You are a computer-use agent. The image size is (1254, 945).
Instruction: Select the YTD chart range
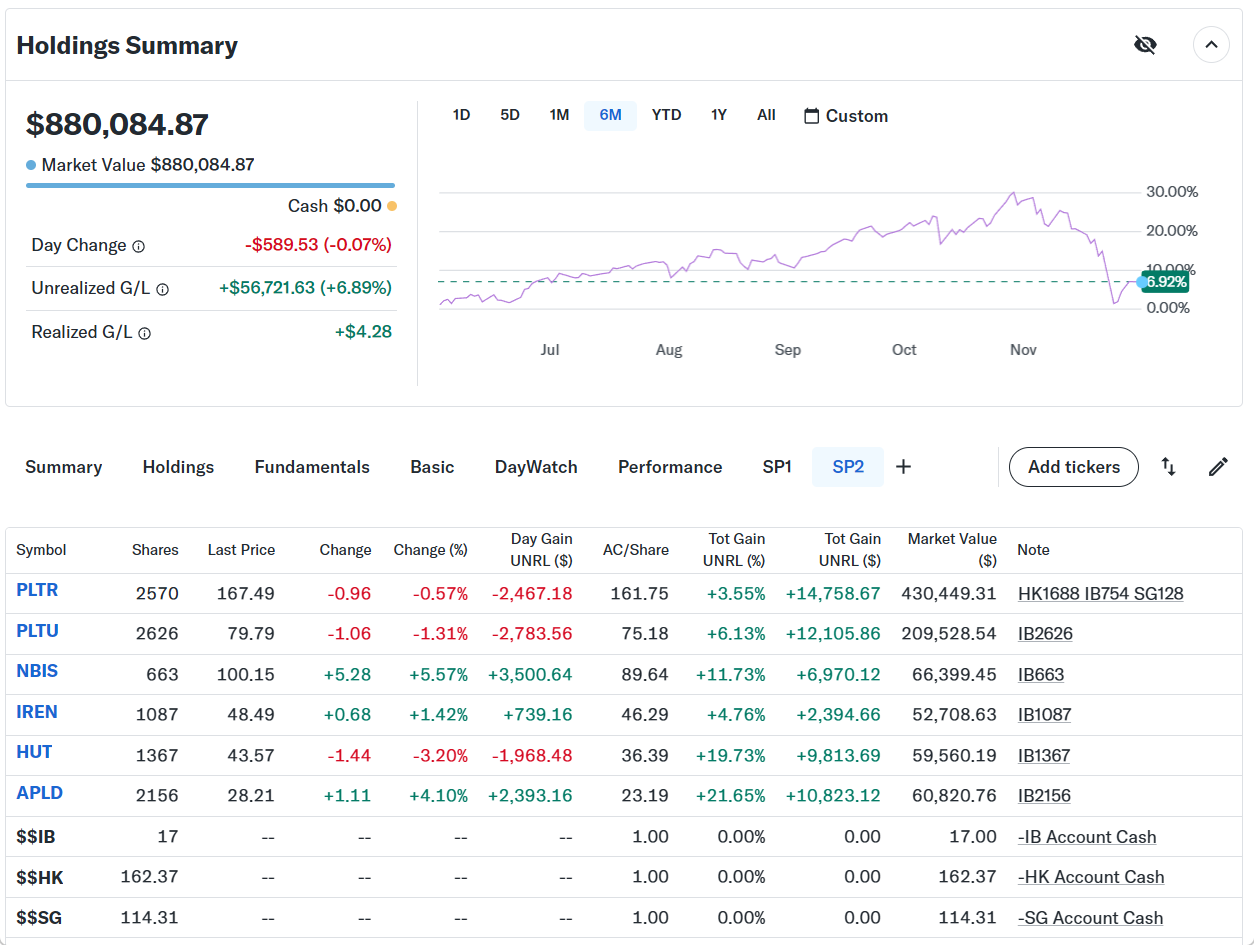click(x=666, y=115)
